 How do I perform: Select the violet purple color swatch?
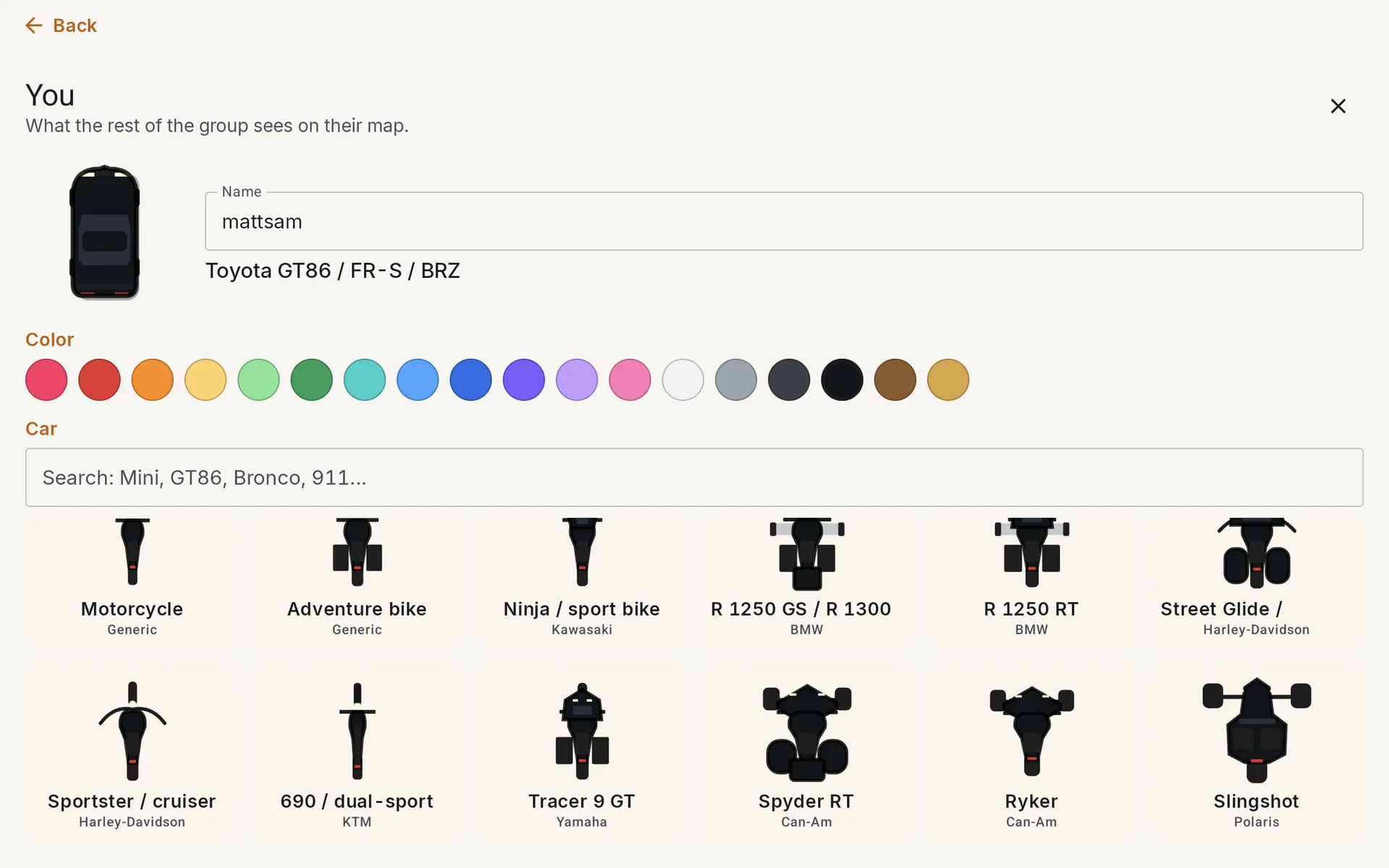pos(524,380)
